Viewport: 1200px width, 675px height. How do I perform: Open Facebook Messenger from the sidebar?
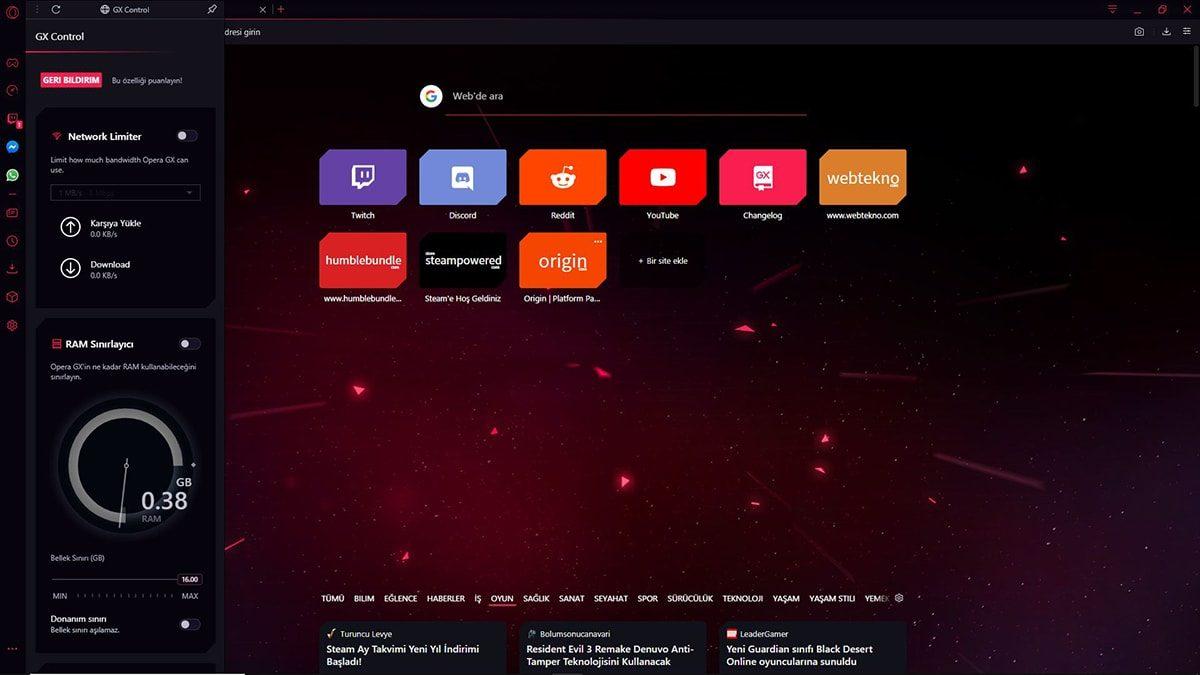pyautogui.click(x=12, y=146)
